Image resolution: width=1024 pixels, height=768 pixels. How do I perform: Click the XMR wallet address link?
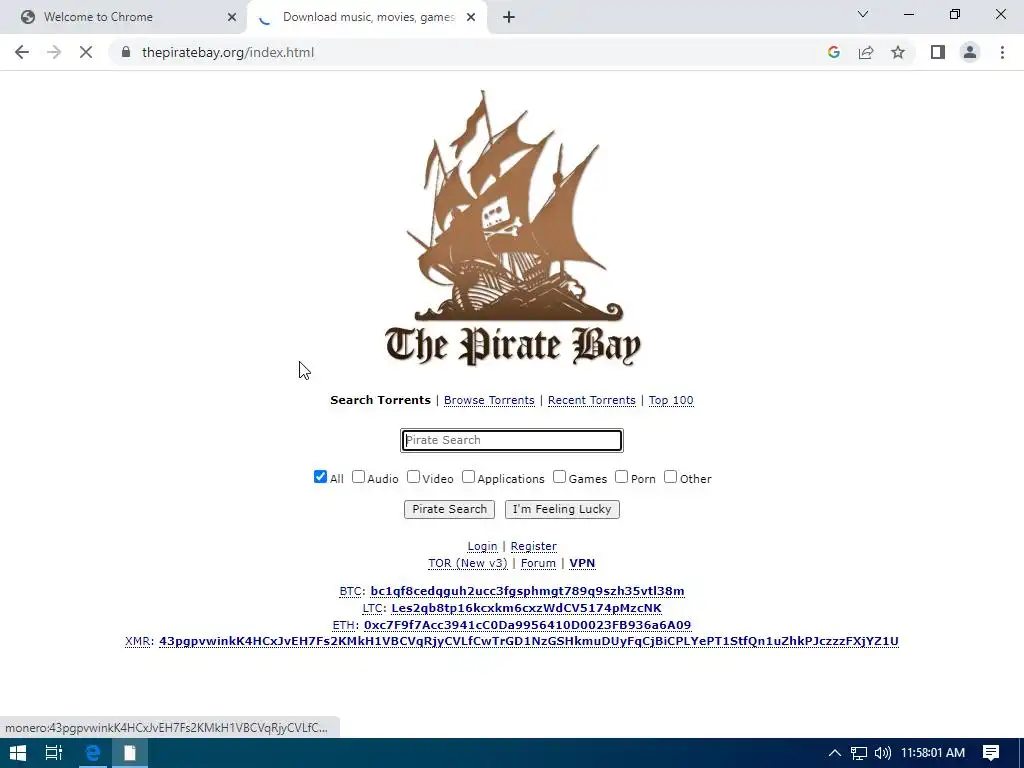click(x=529, y=641)
